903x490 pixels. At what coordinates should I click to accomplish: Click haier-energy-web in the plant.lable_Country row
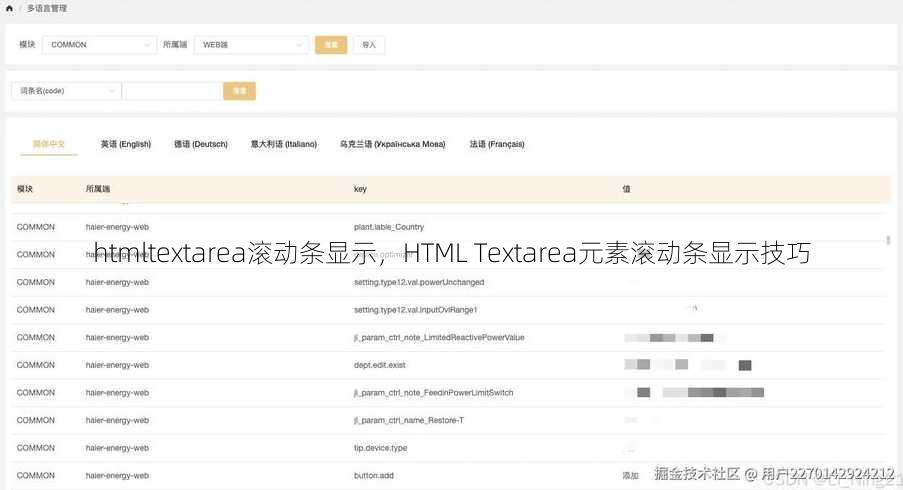click(117, 227)
